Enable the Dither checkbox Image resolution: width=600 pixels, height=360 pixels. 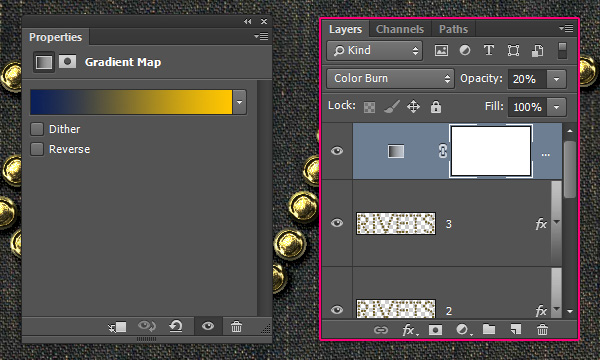click(x=37, y=129)
